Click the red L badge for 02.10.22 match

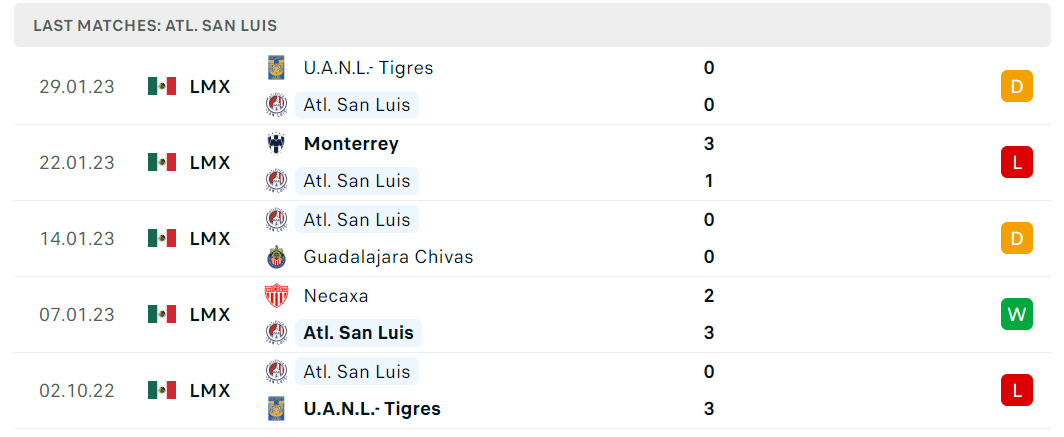coord(1016,390)
